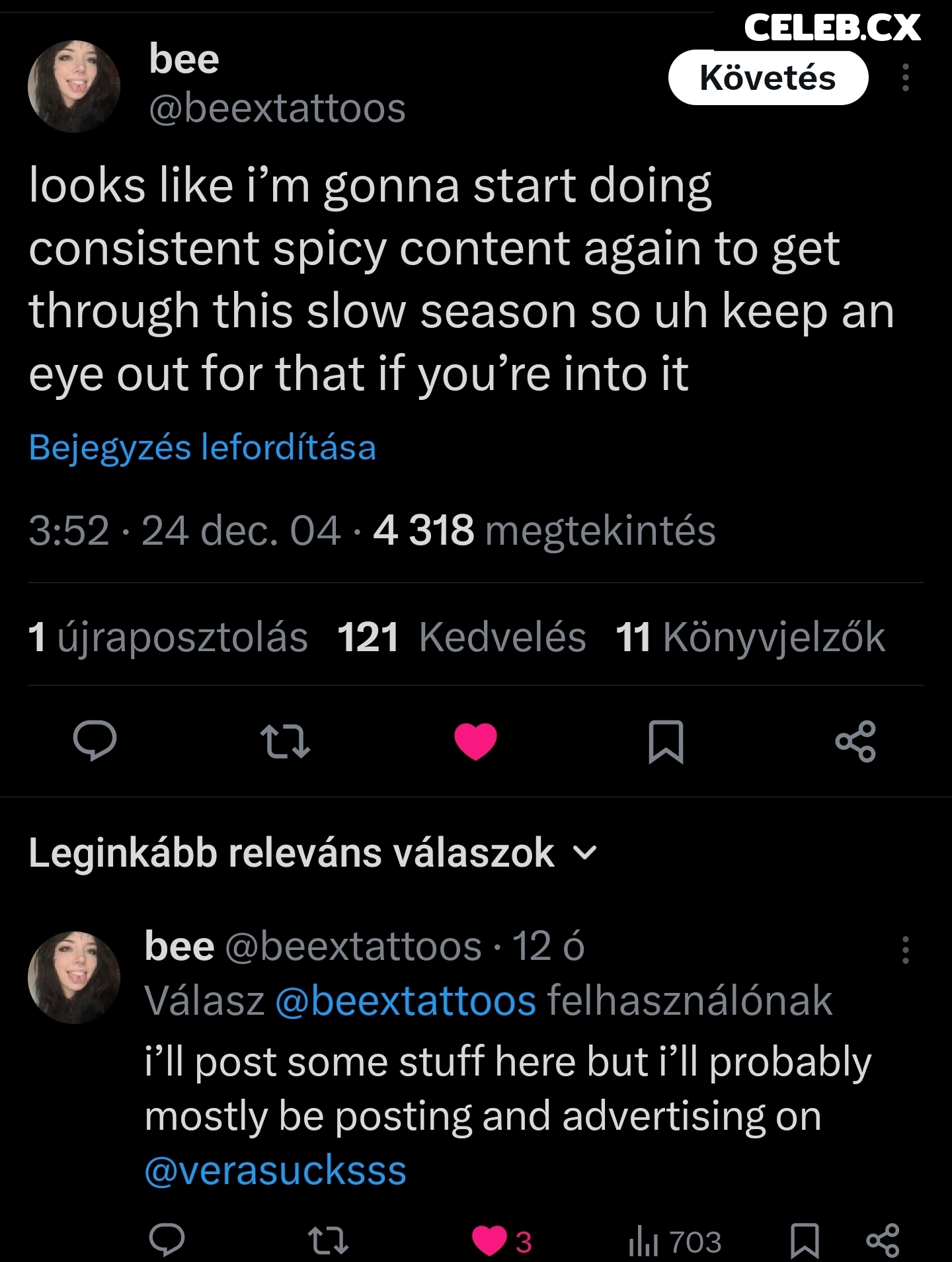
Task: Repost the main tweet
Action: [285, 741]
